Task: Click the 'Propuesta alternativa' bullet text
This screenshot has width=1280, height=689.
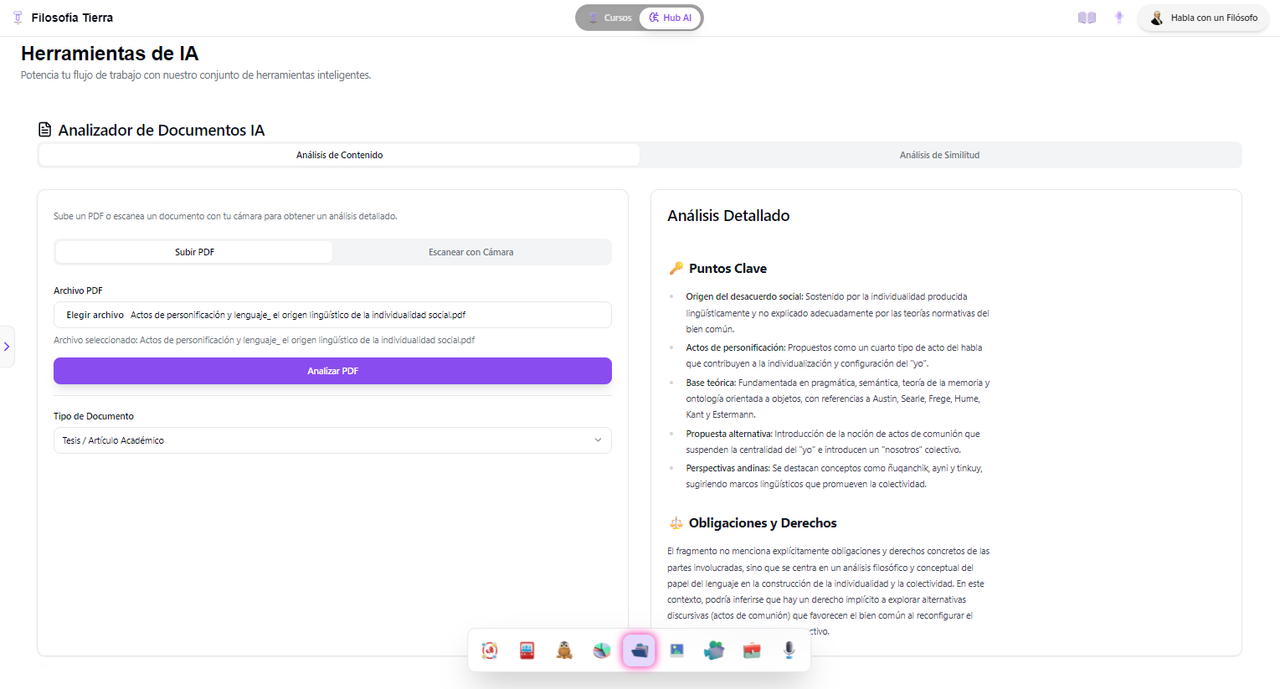Action: pos(834,441)
